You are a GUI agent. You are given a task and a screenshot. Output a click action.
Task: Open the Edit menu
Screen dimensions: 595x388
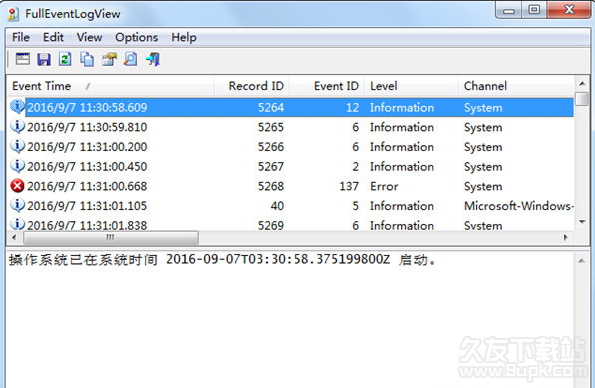(x=53, y=37)
